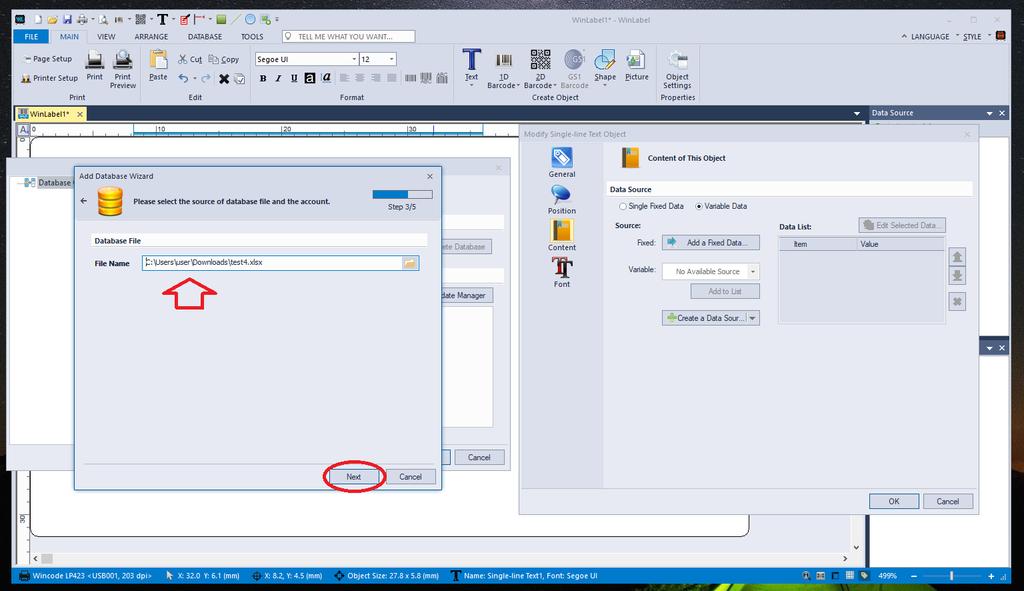Open the Font section in Modify Text Object dialog

tap(562, 272)
